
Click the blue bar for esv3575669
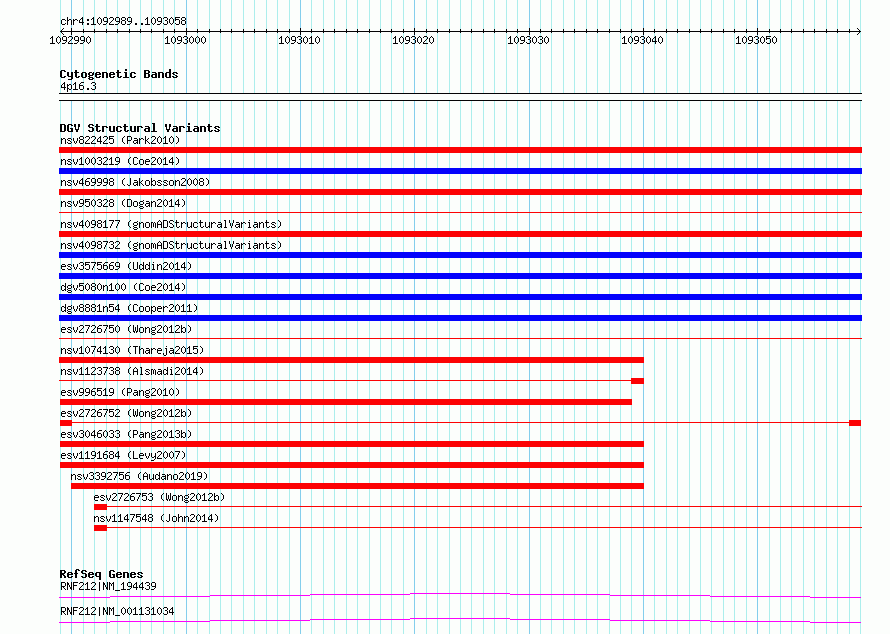click(460, 276)
